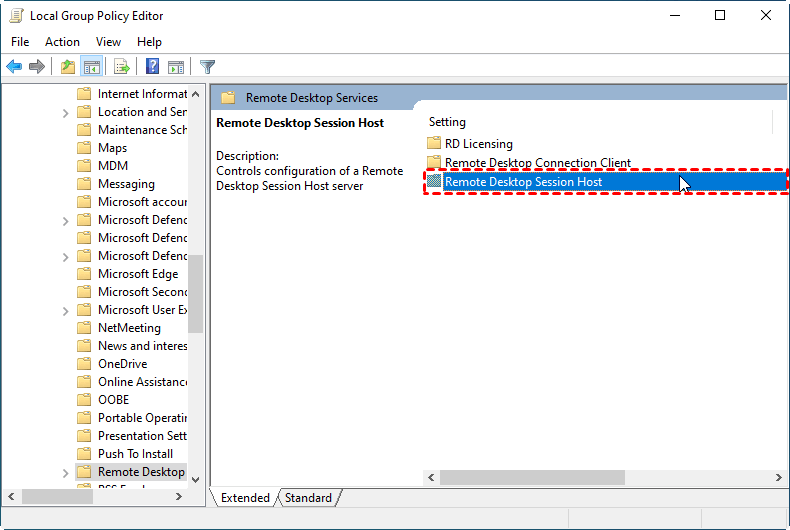Click the Local Group Policy Editor title icon
790x530 pixels.
[17, 16]
